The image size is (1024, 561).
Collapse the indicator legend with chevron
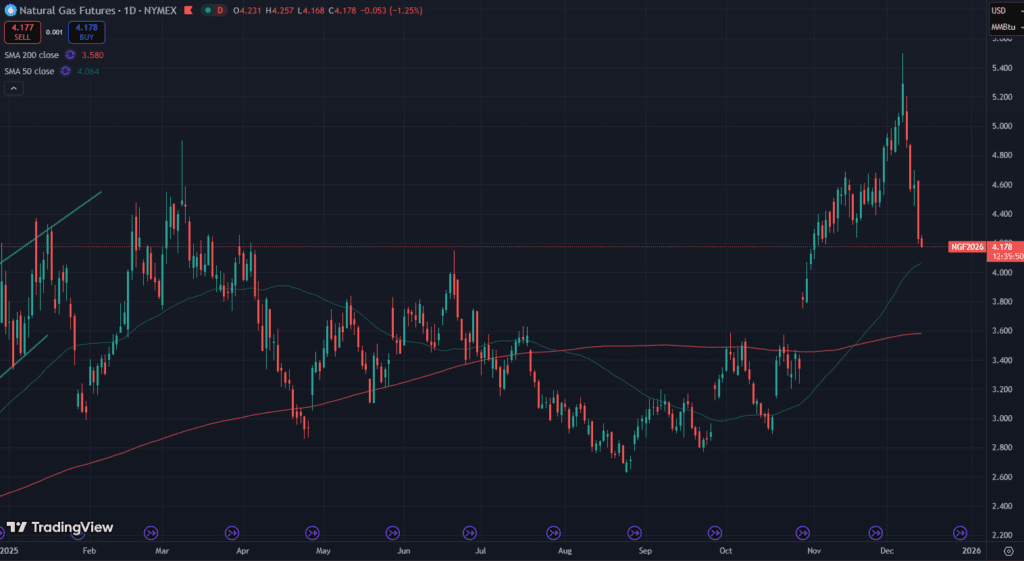(x=13, y=88)
